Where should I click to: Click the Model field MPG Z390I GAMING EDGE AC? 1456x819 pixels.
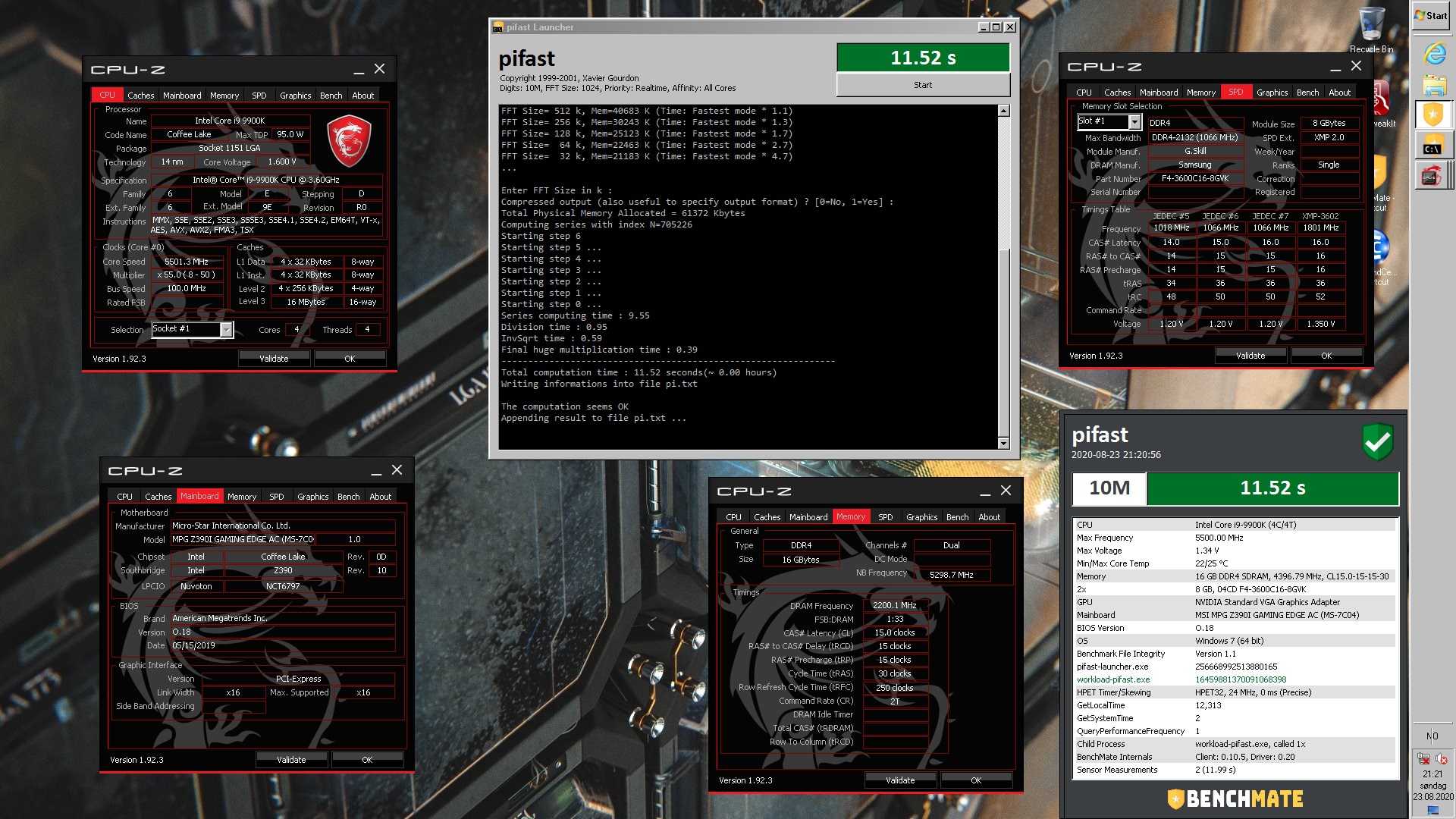243,540
